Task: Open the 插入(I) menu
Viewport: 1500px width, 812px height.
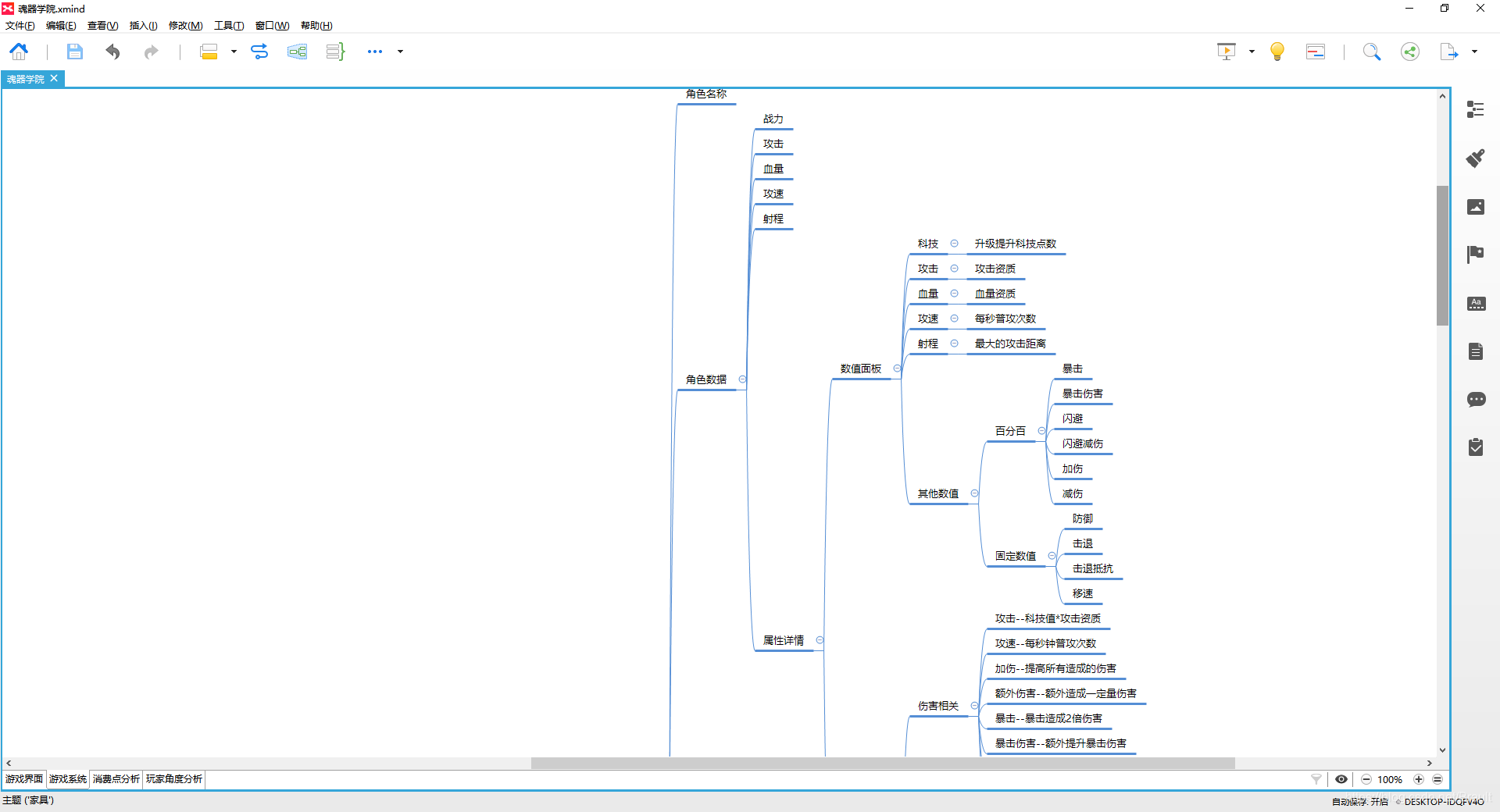Action: click(x=143, y=26)
